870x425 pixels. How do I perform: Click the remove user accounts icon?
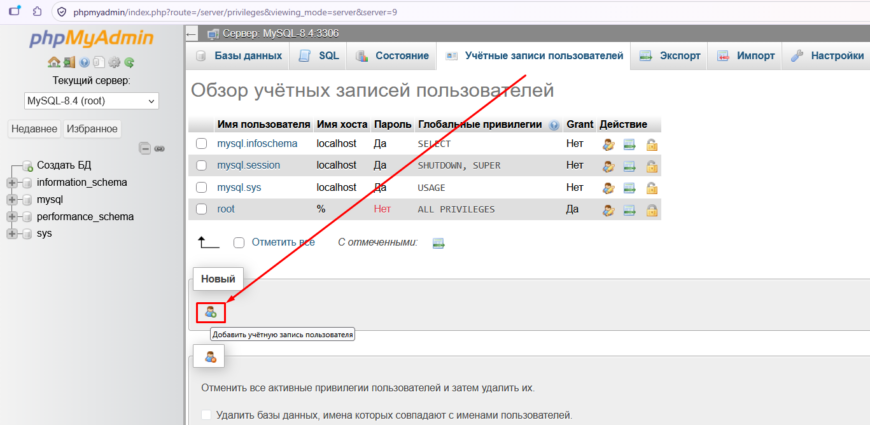[x=210, y=357]
